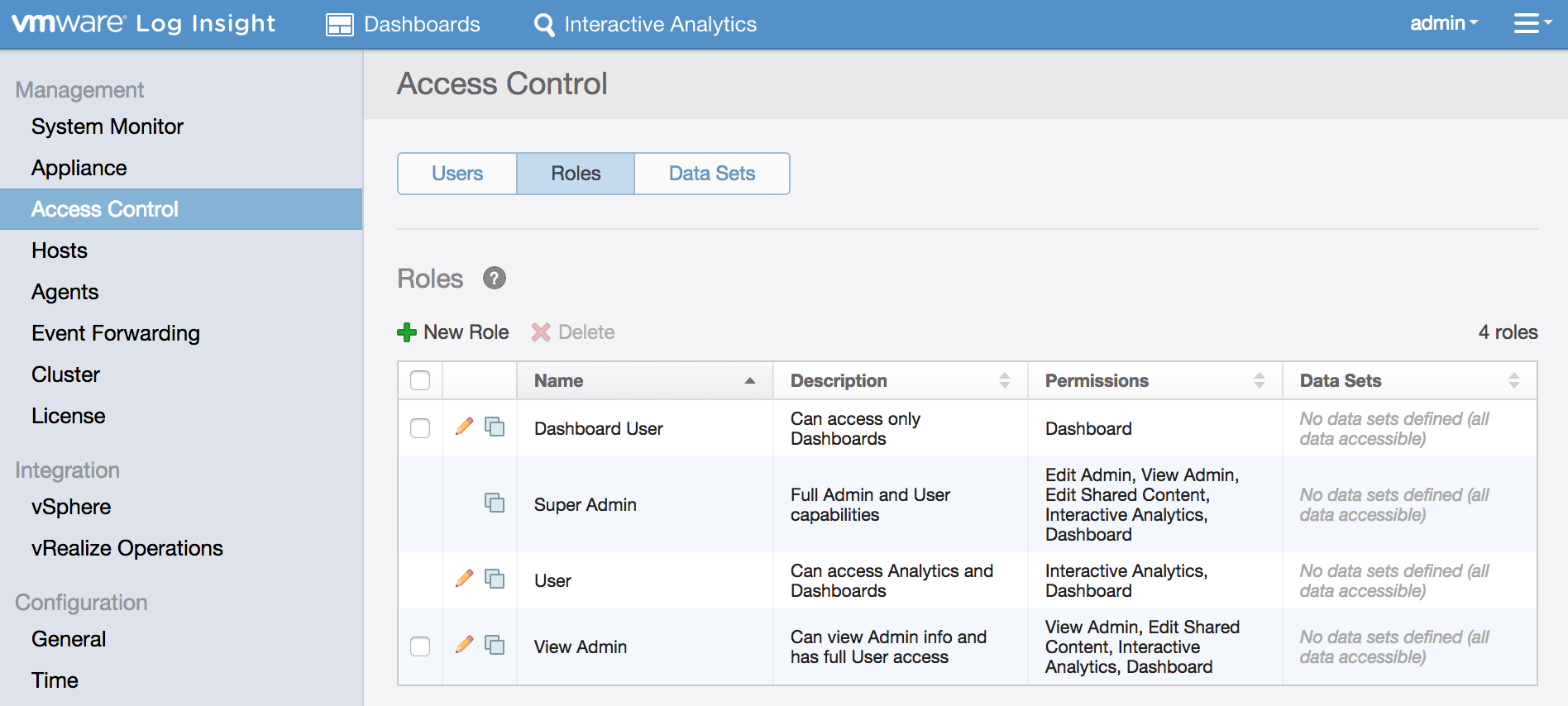Check the Dashboard User row checkbox
The width and height of the screenshot is (1568, 706).
(x=420, y=428)
